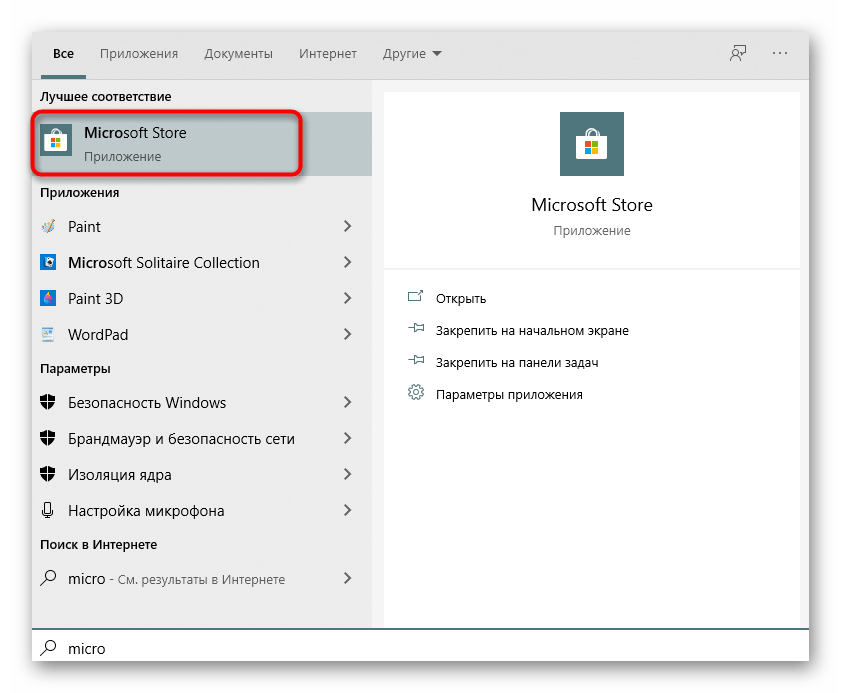Click the shield icon for Безопасность Windows

[48, 402]
